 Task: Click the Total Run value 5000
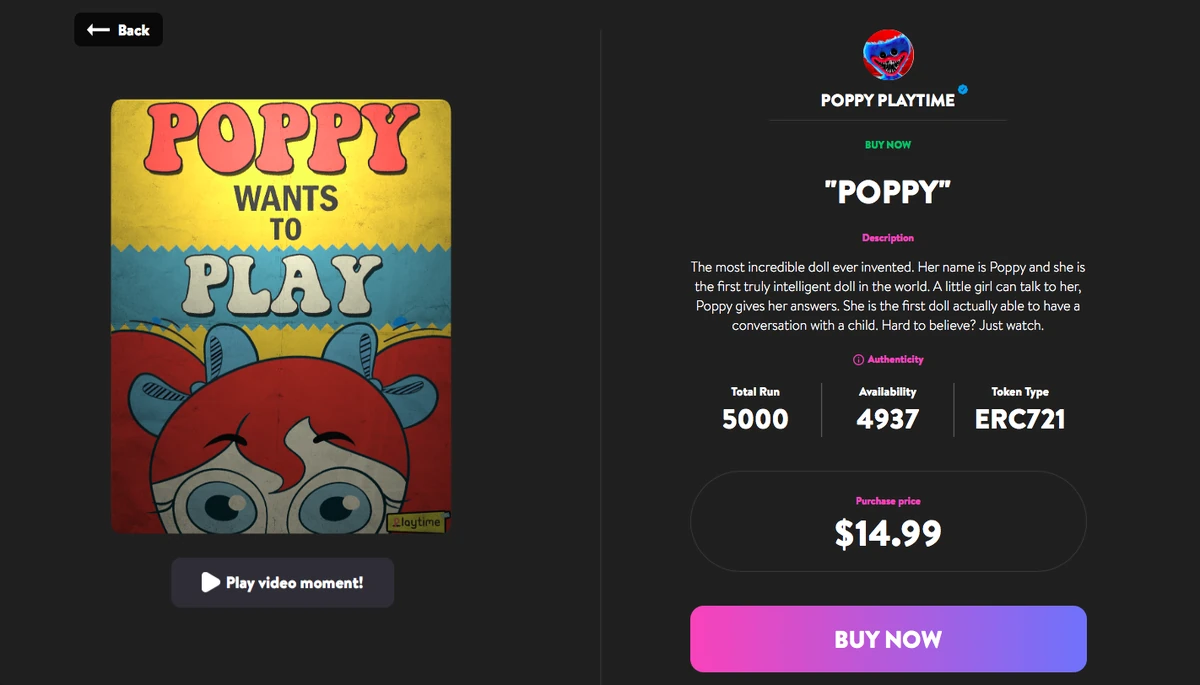755,420
